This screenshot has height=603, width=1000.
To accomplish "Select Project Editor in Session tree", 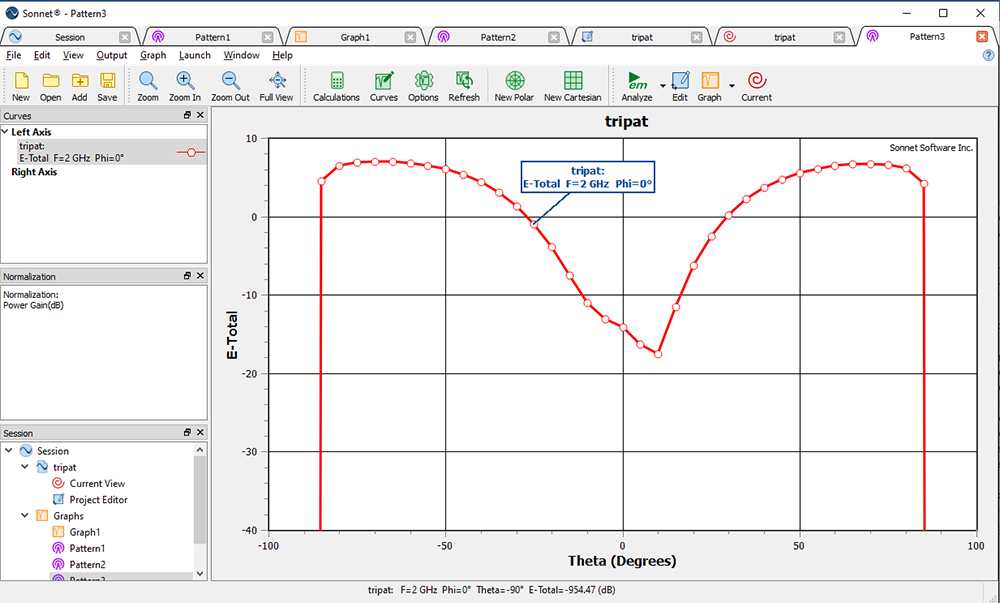I will click(98, 500).
